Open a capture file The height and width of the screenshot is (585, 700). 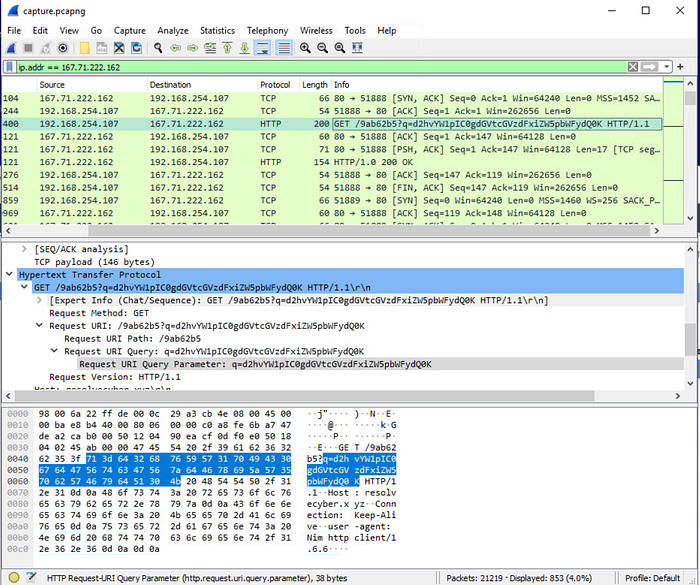coord(84,48)
